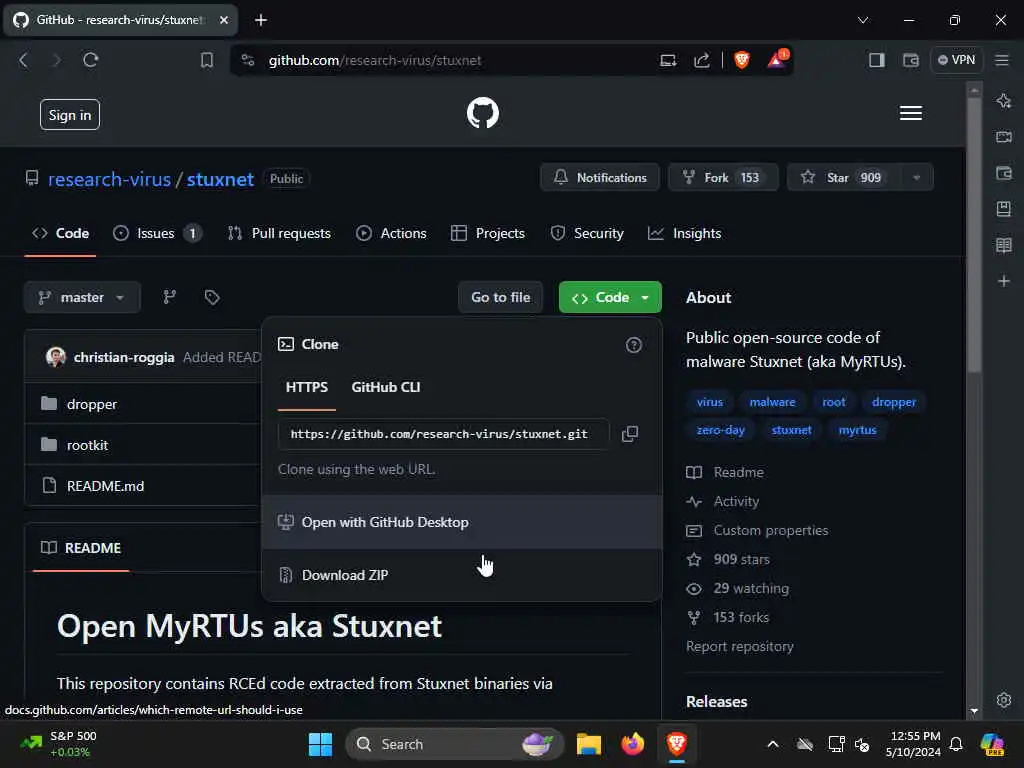View branches using the branch icon
Screen dimensions: 1024x768
(170, 297)
